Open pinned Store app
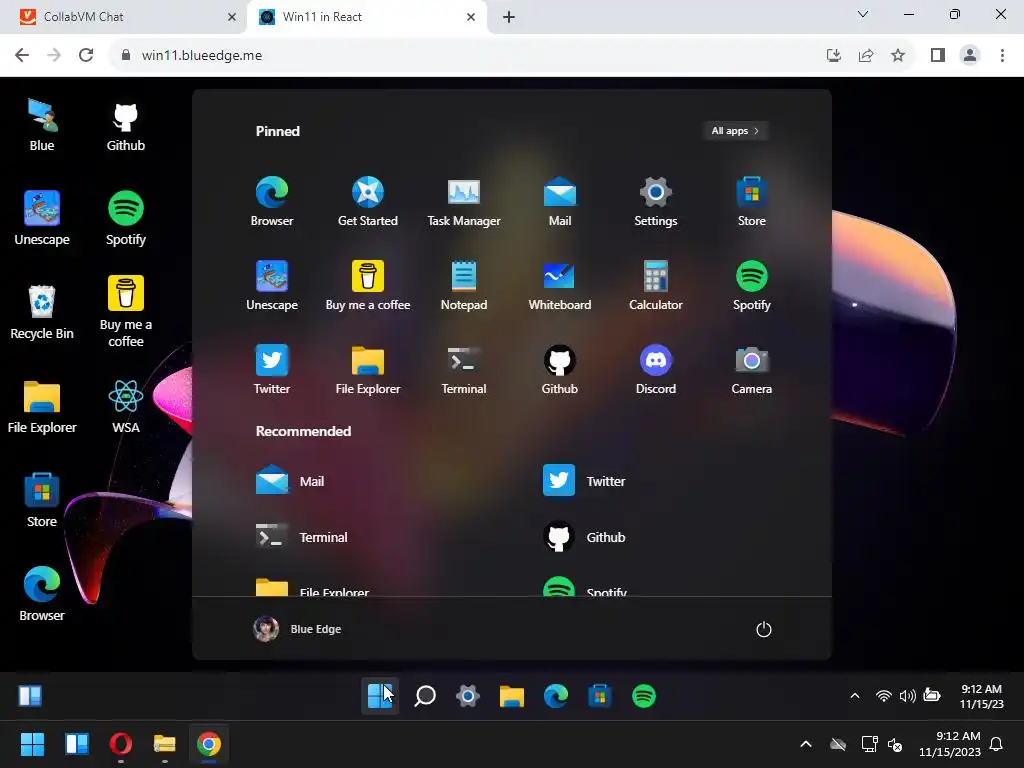 coord(752,201)
